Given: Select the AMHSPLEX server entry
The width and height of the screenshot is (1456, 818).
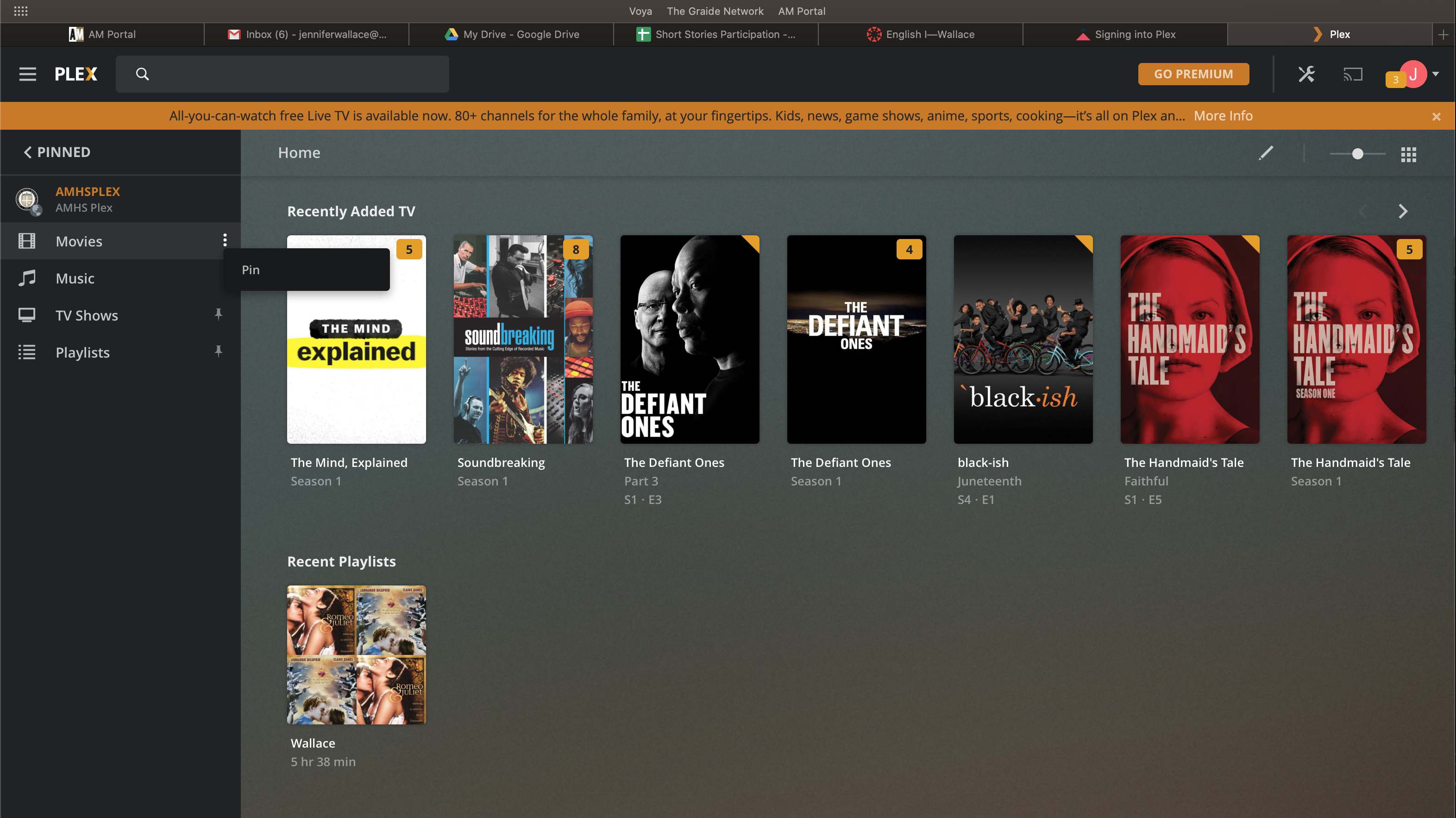Looking at the screenshot, I should click(120, 200).
